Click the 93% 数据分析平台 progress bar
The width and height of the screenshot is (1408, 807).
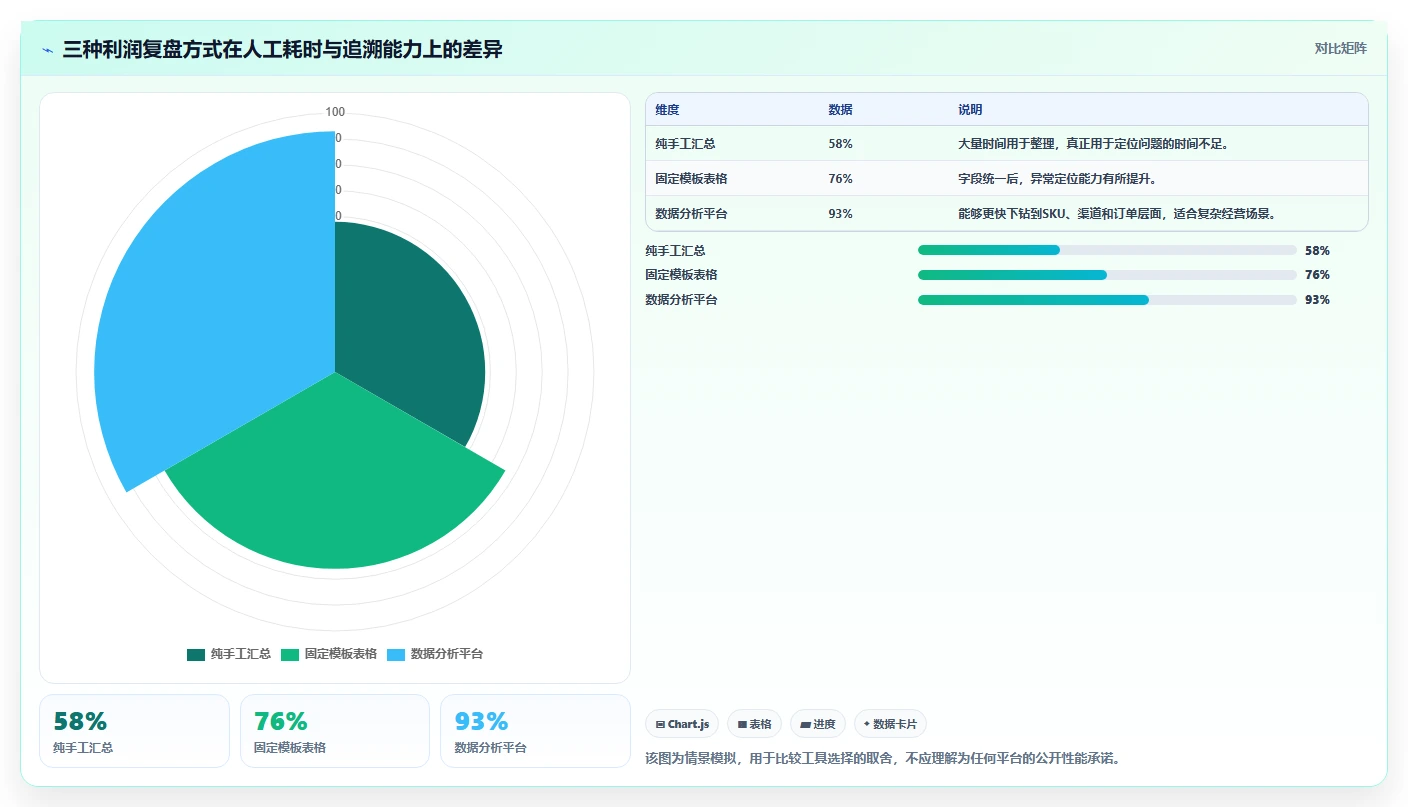[1107, 300]
